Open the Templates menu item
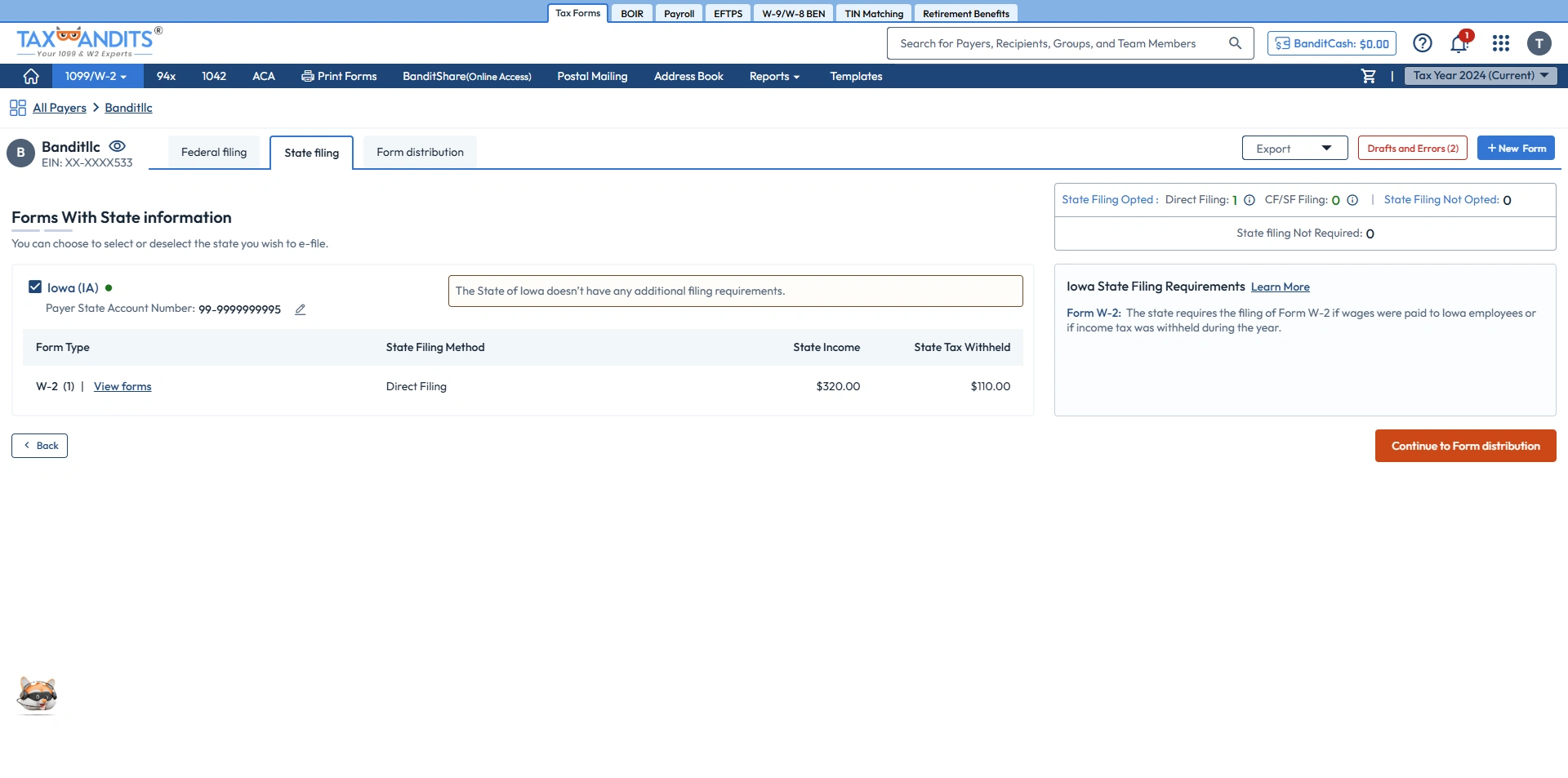Image resolution: width=1568 pixels, height=778 pixels. click(856, 76)
